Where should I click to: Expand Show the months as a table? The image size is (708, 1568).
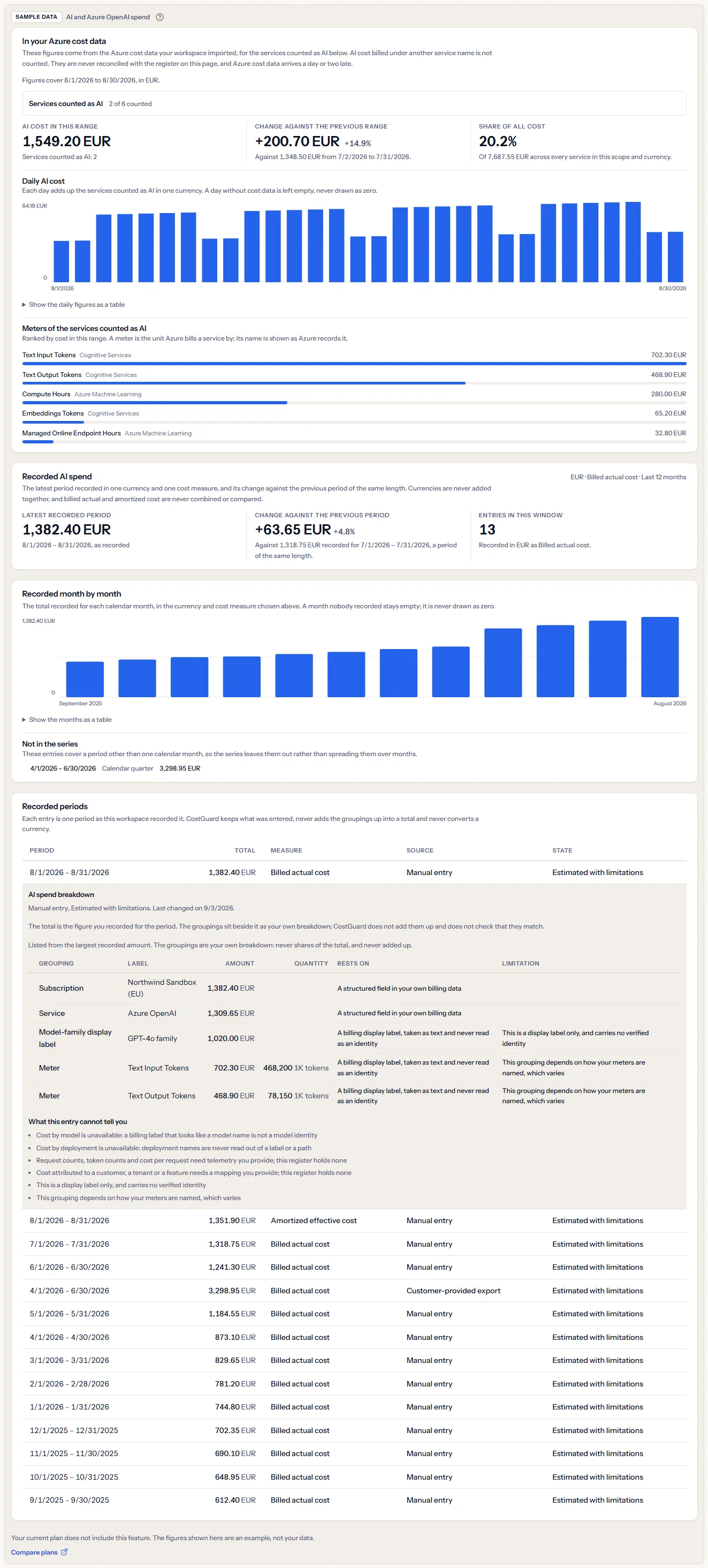67,720
